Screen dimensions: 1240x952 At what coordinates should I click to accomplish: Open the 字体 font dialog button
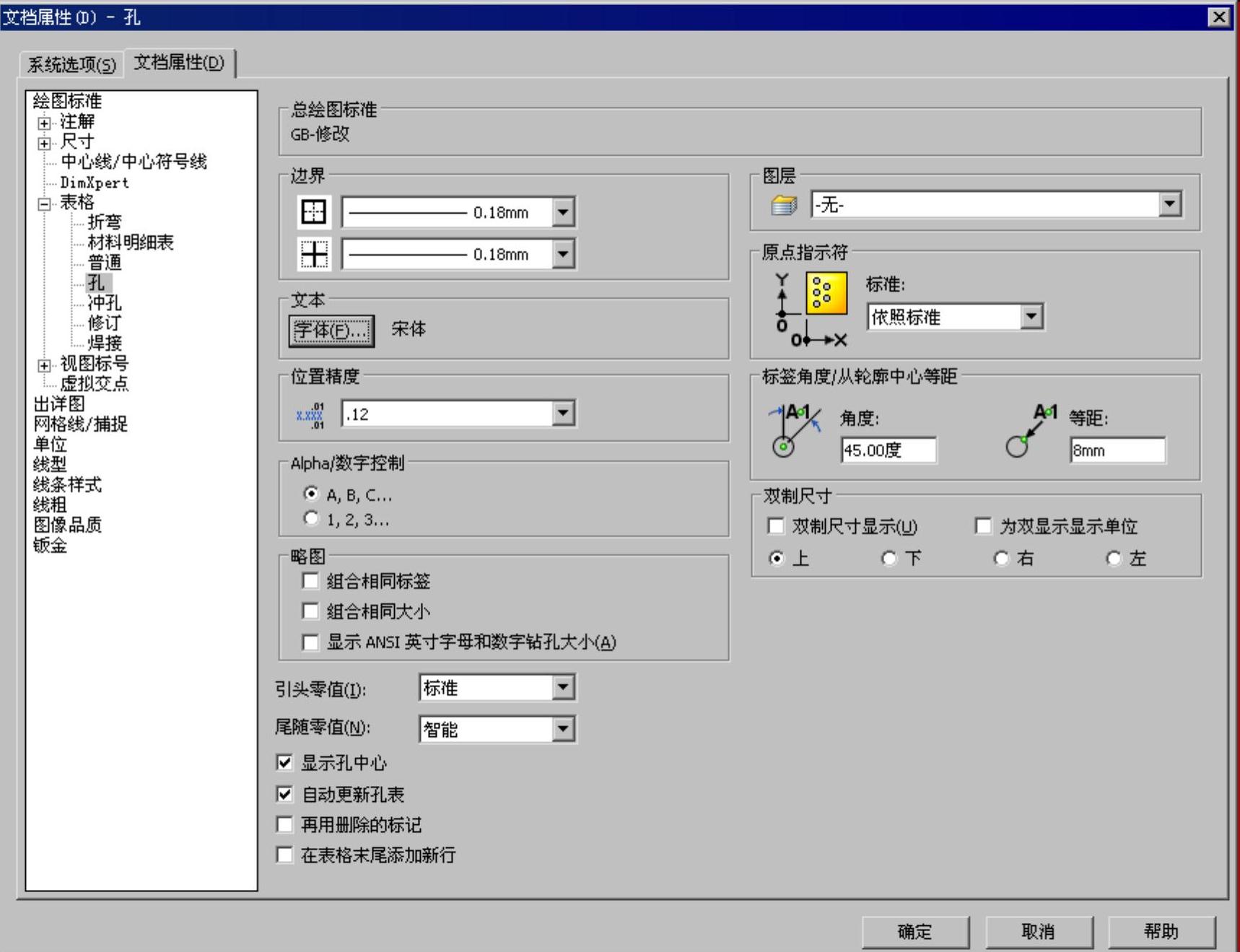(331, 331)
